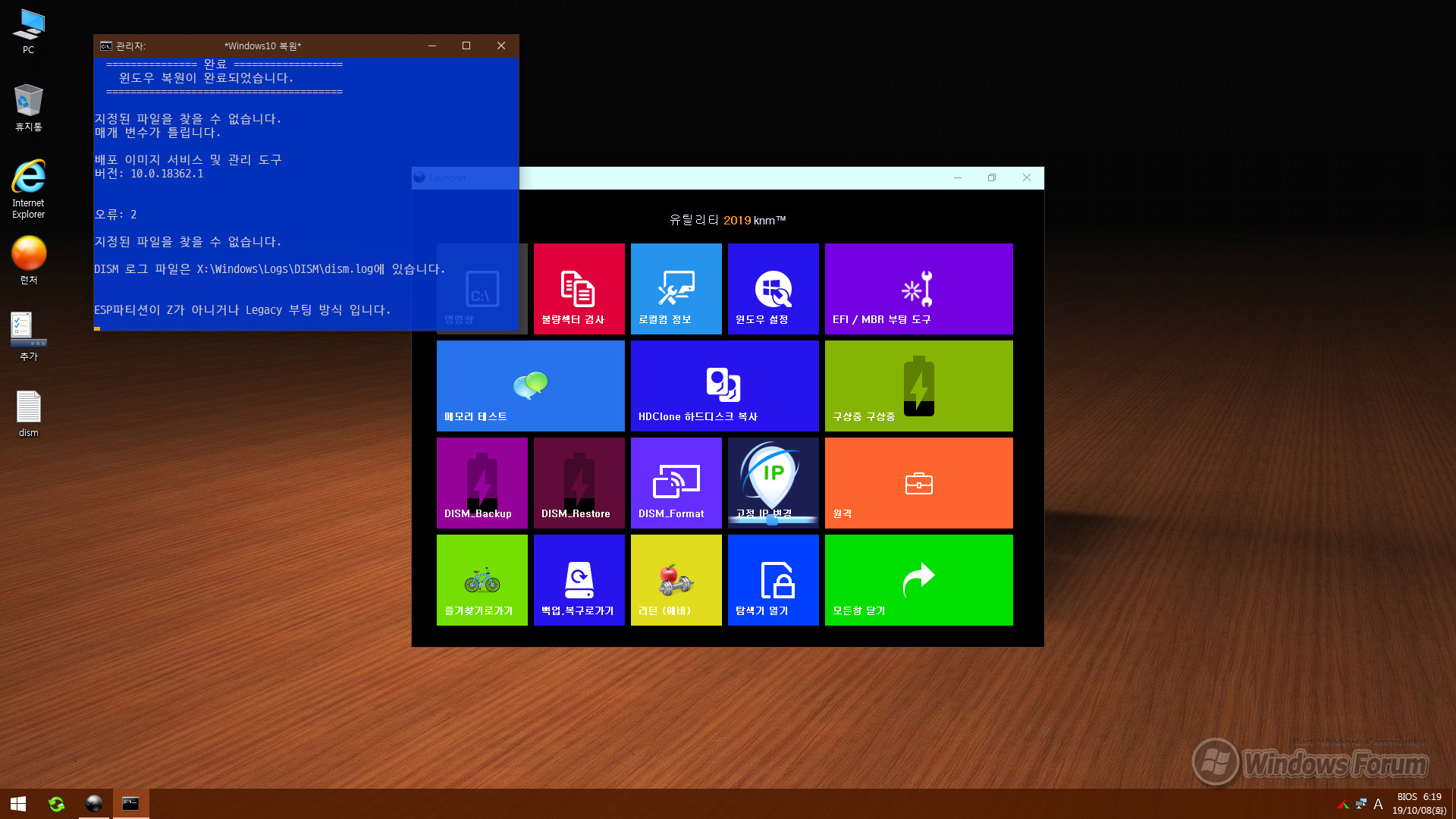Open the 불량섹터 검사 tile
Image resolution: width=1456 pixels, height=819 pixels.
click(x=579, y=288)
